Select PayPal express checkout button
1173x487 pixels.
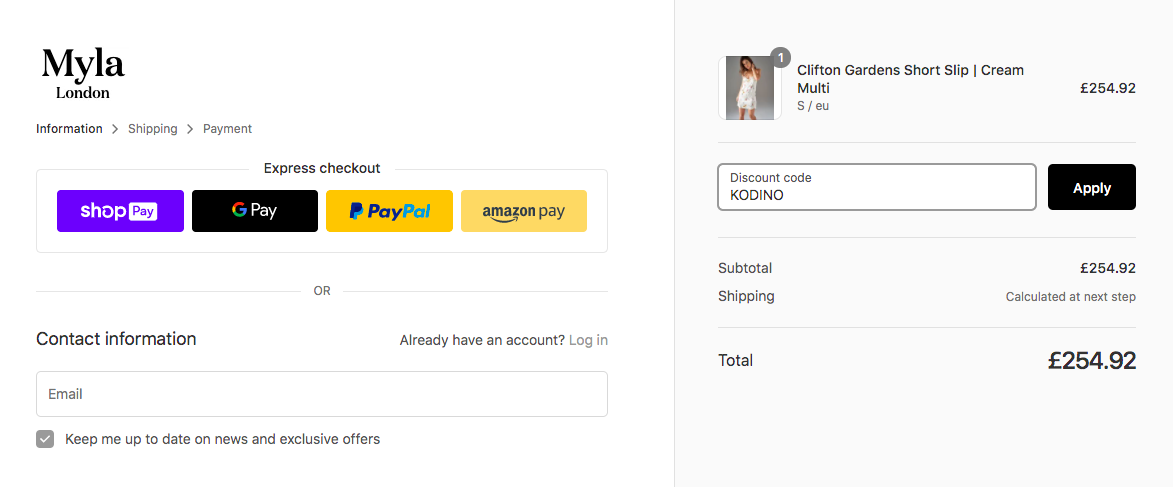389,211
